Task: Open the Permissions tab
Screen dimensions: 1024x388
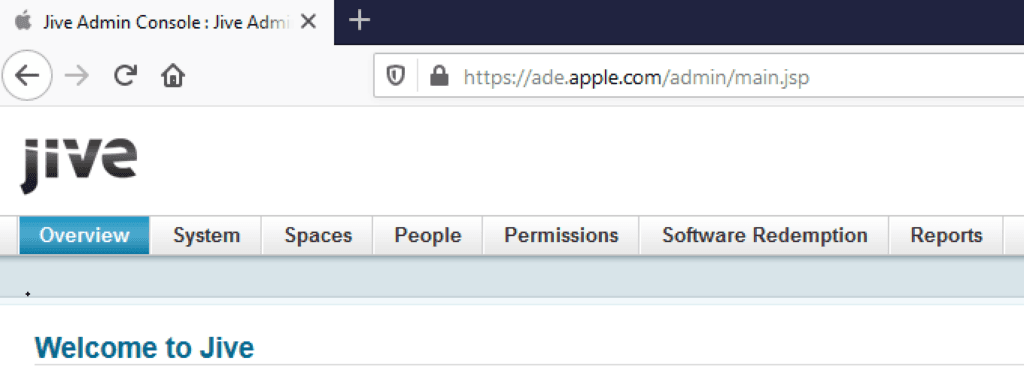Action: coord(561,235)
